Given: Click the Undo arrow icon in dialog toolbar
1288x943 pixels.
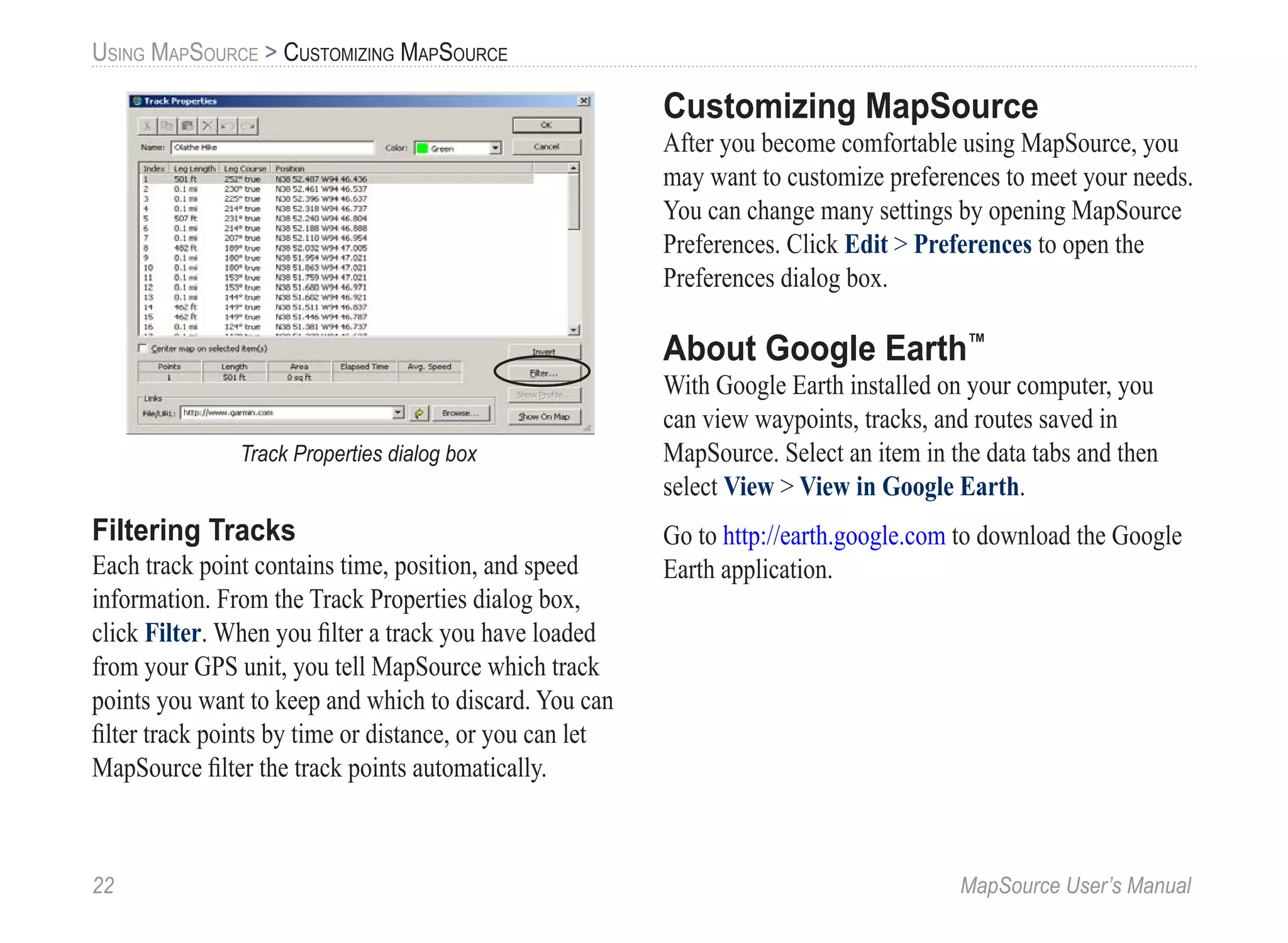Looking at the screenshot, I should pos(228,126).
